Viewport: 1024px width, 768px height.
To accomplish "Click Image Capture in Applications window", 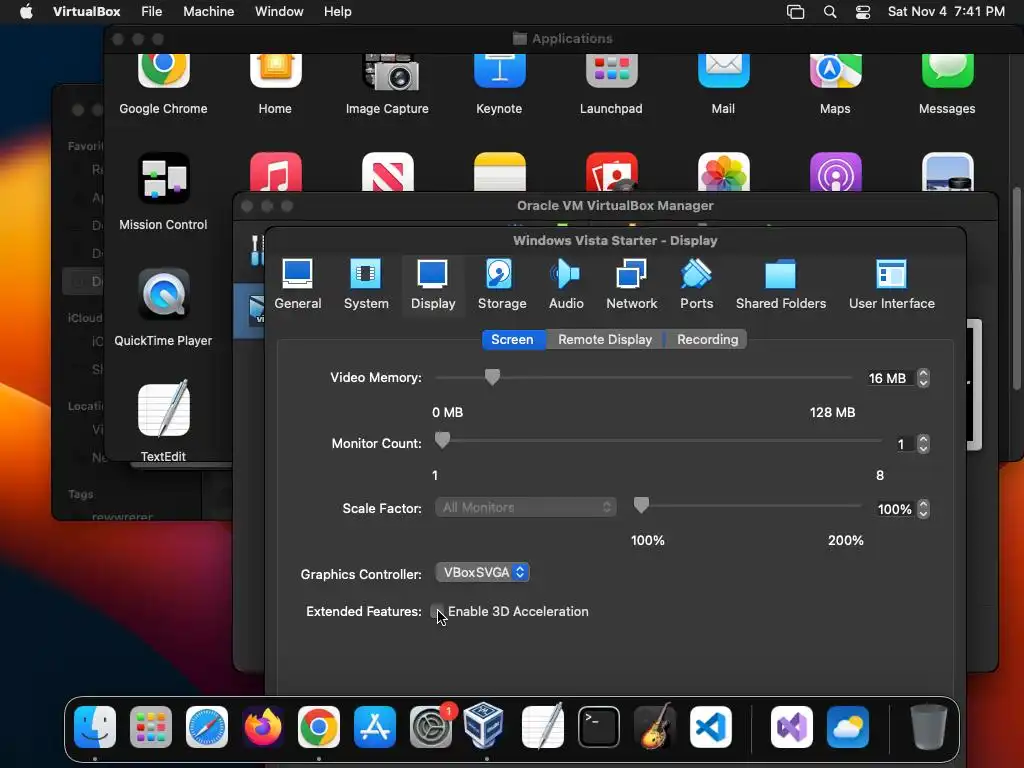I will click(x=387, y=85).
